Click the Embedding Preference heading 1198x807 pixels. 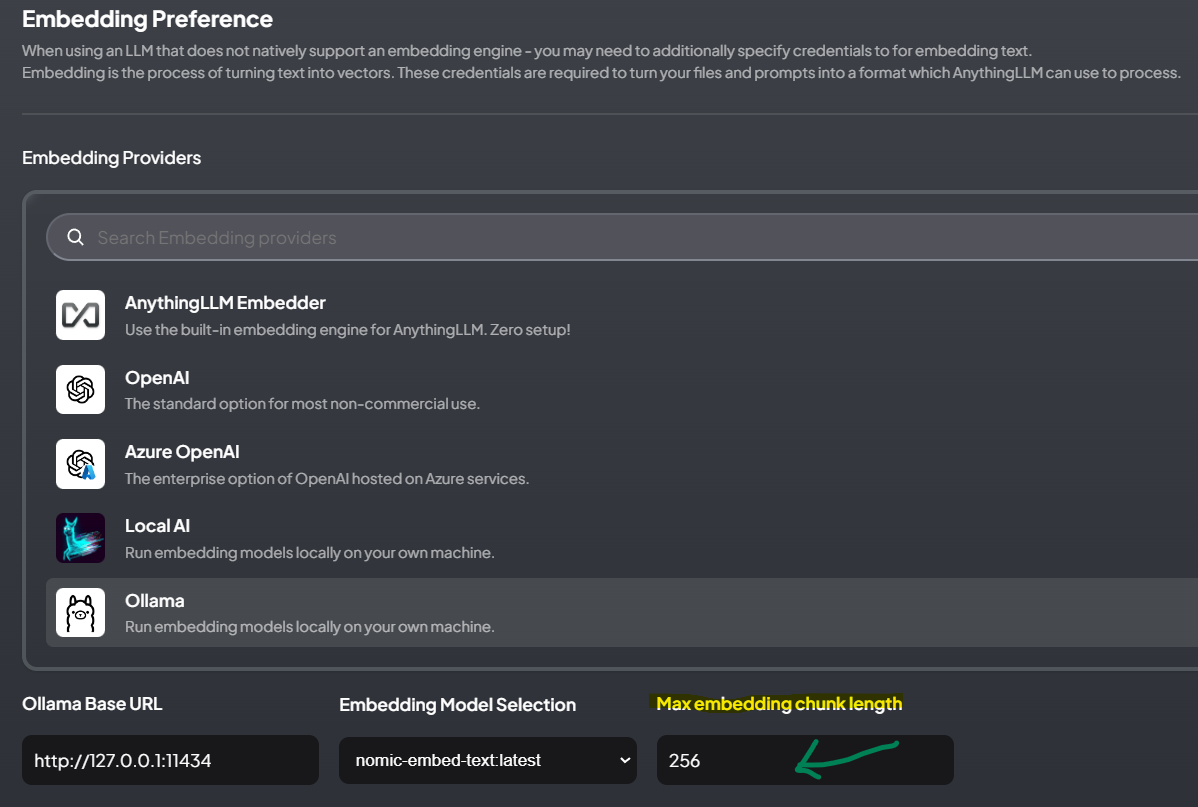[x=147, y=19]
